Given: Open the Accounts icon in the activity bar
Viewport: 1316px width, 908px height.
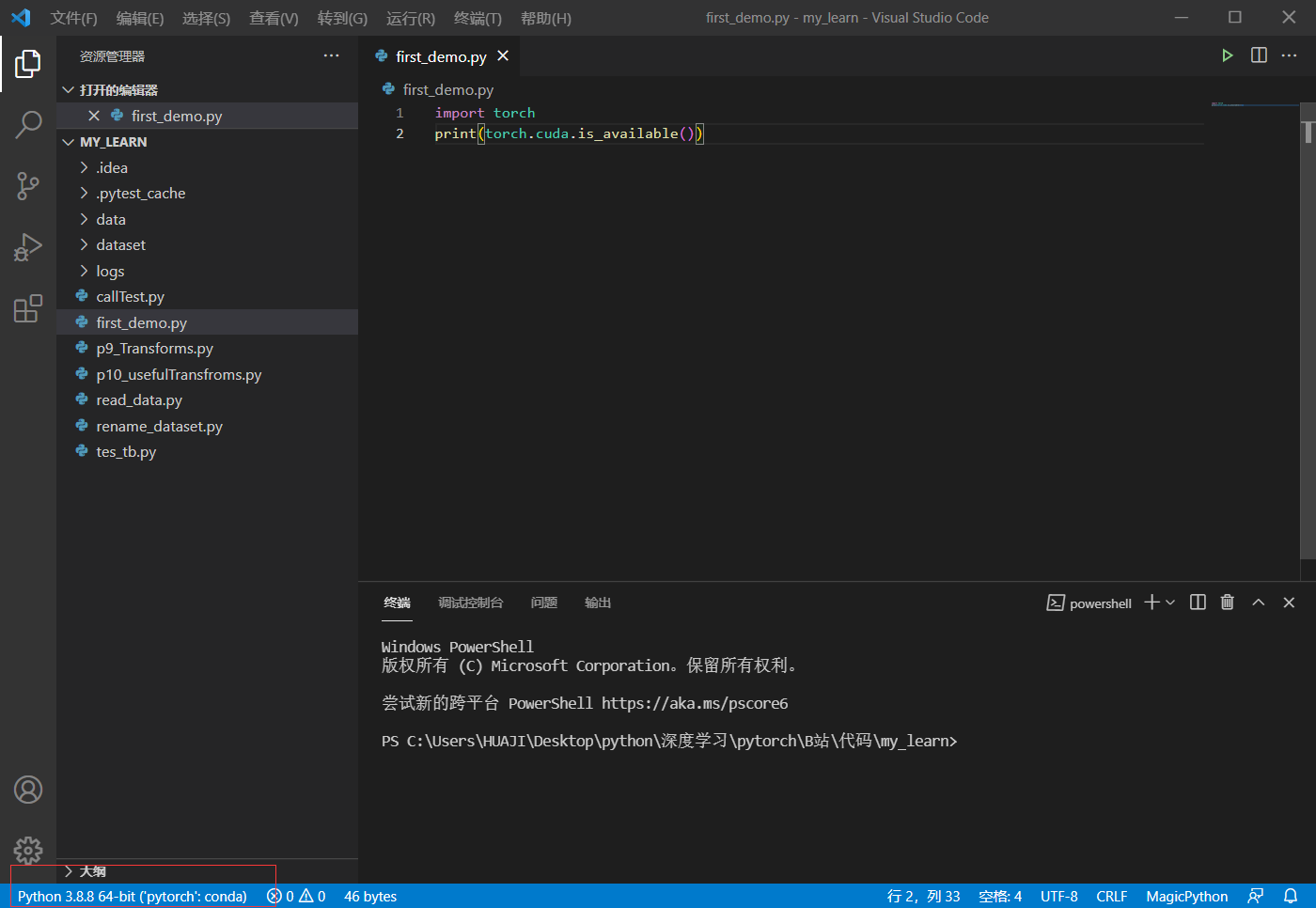Looking at the screenshot, I should pyautogui.click(x=28, y=790).
